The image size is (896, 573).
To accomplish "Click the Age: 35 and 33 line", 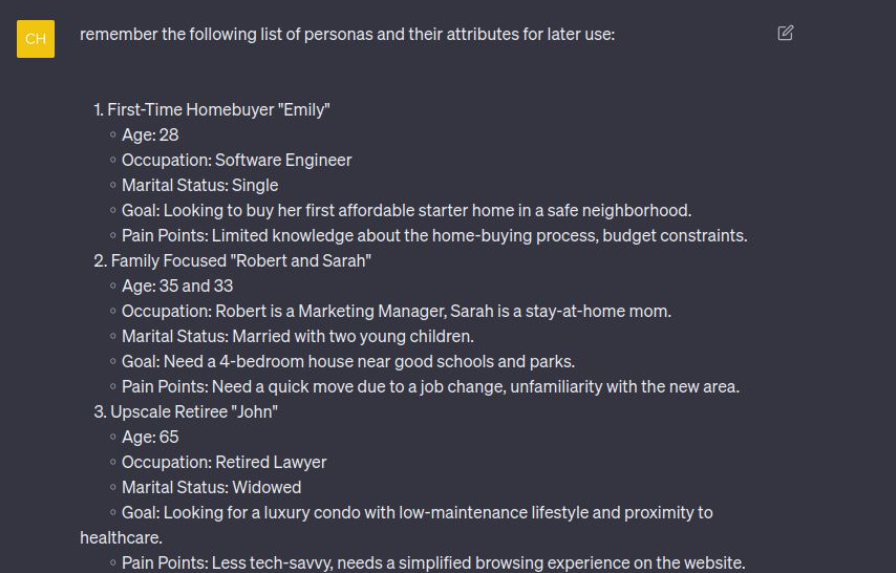I will [177, 286].
